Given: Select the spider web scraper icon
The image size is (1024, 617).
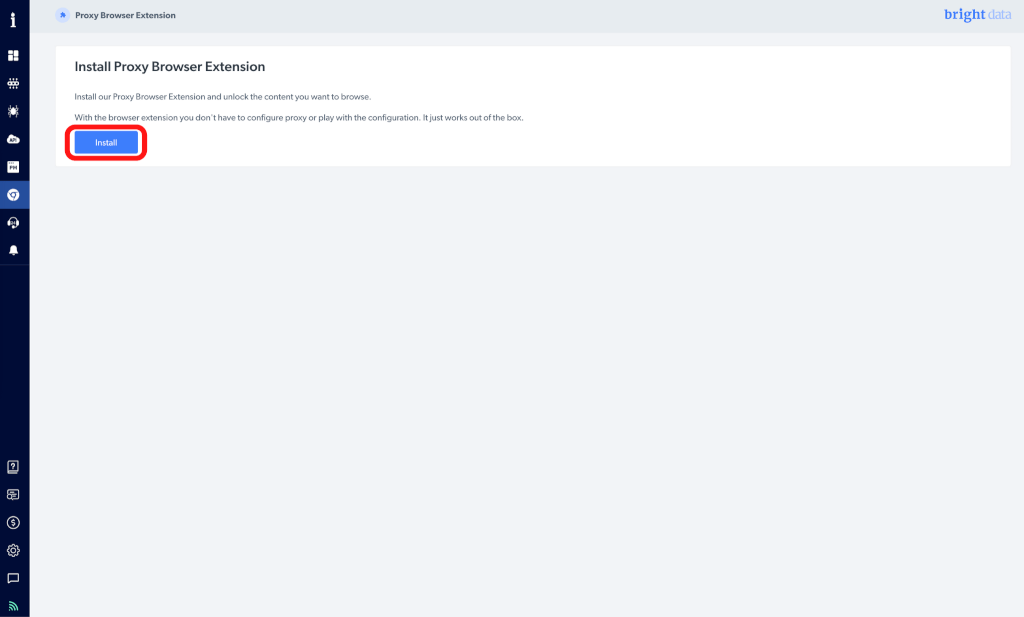Looking at the screenshot, I should [13, 111].
